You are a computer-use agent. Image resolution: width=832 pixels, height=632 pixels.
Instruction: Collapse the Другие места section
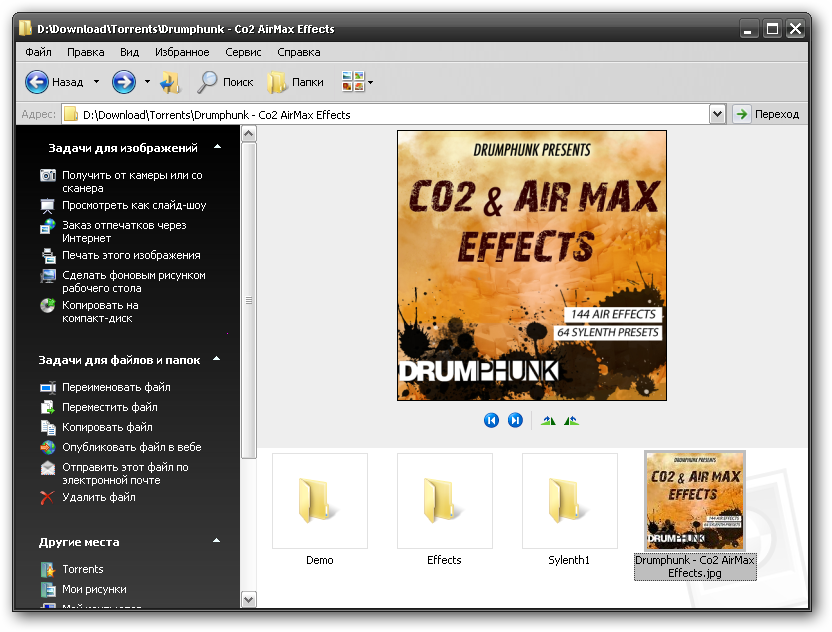(x=216, y=541)
